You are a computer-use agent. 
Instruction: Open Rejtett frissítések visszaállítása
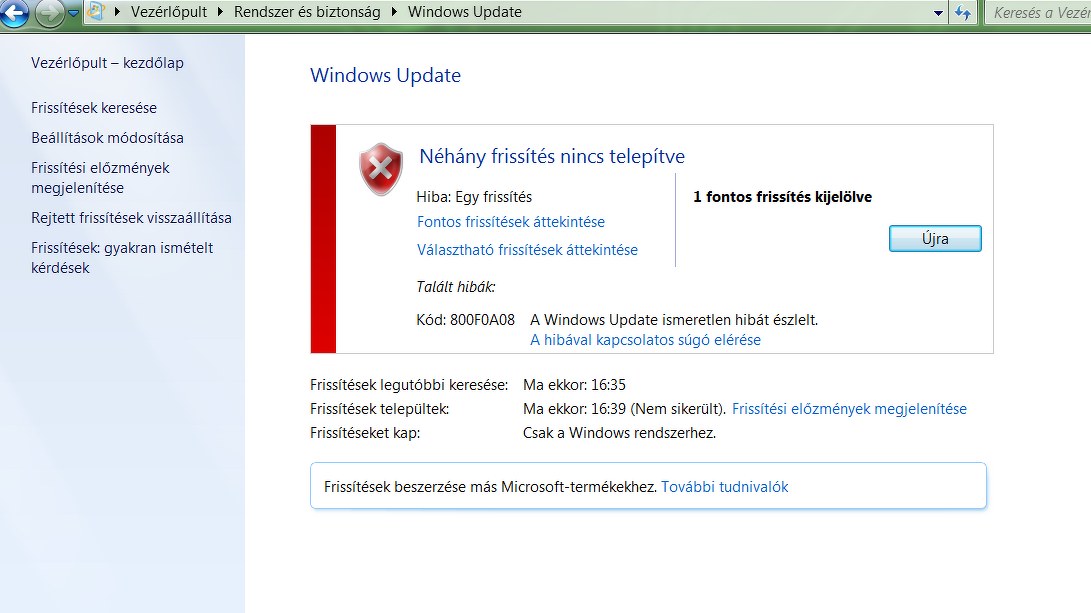point(132,218)
